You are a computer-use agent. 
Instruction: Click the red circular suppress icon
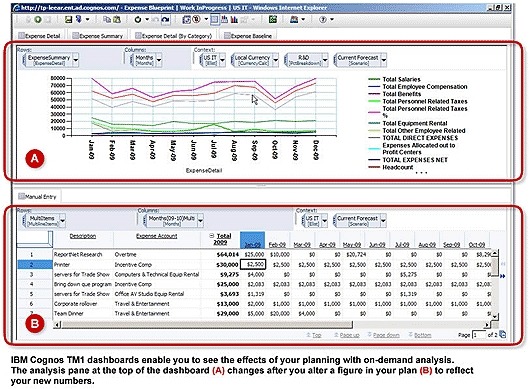tap(196, 20)
